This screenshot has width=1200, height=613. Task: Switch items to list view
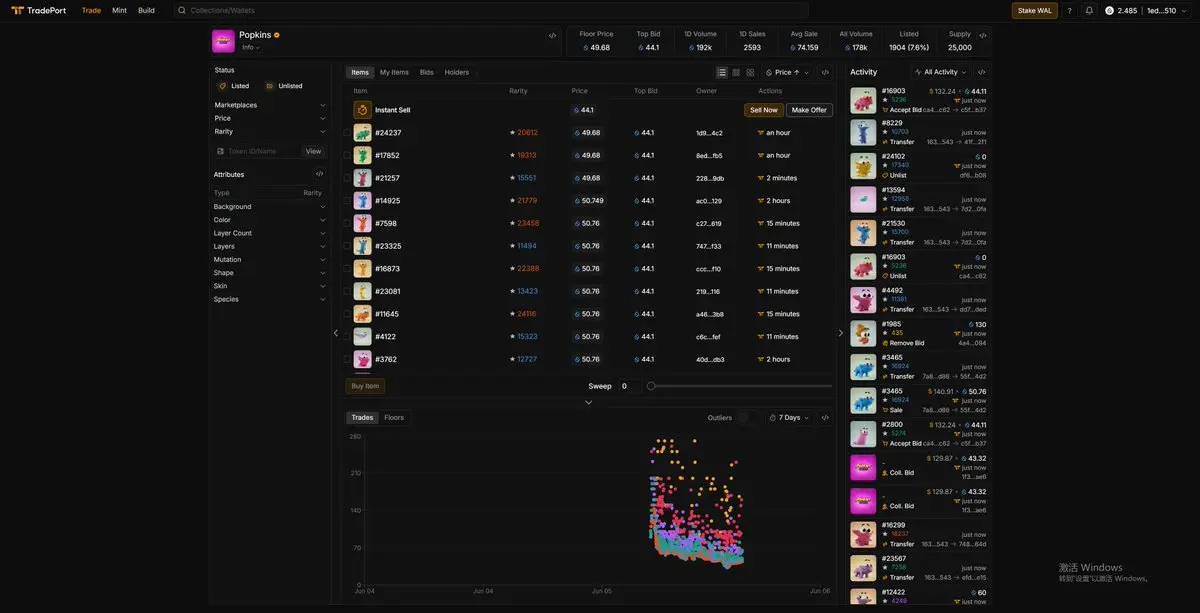tap(722, 72)
